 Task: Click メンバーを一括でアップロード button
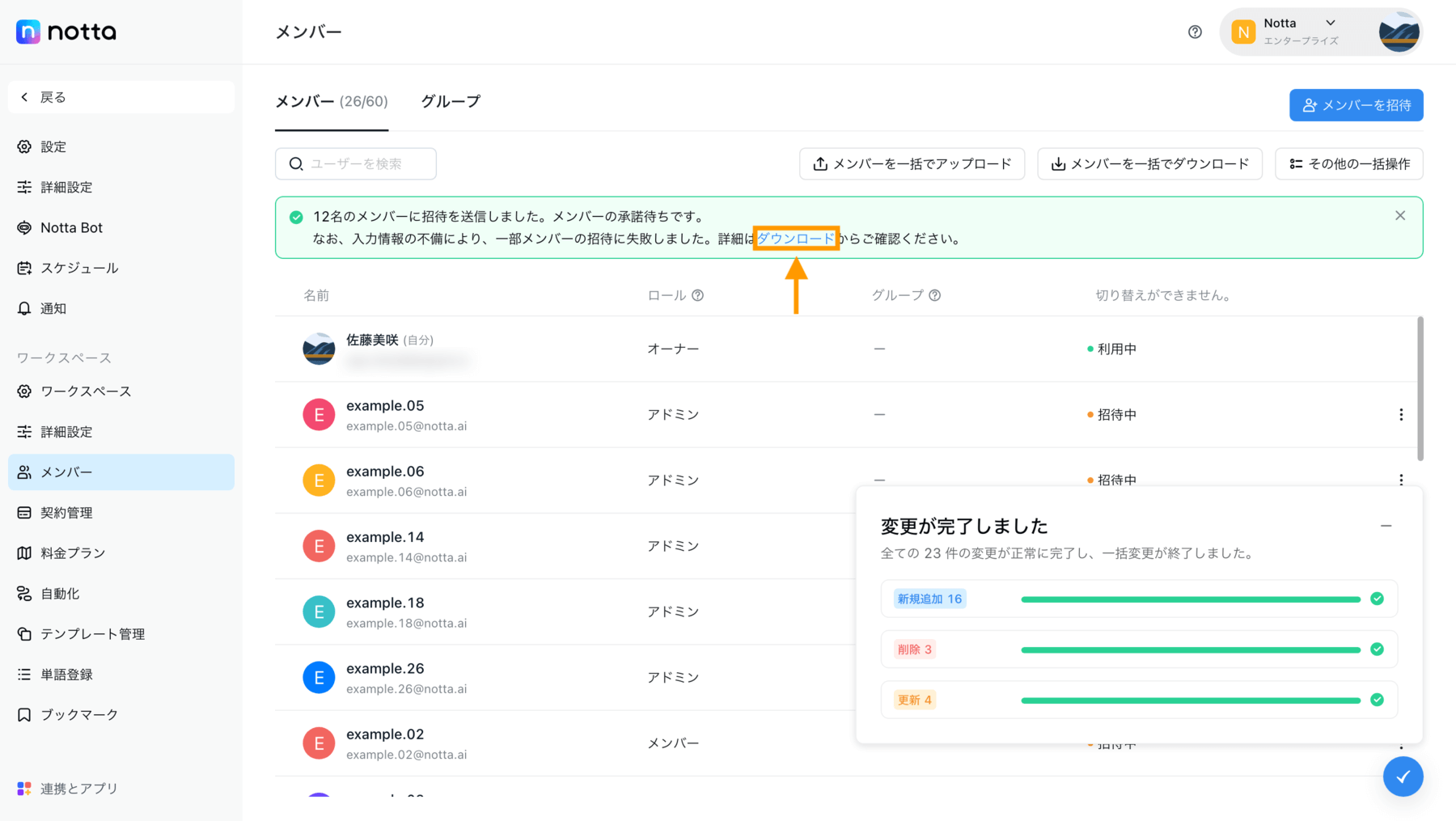tap(912, 163)
